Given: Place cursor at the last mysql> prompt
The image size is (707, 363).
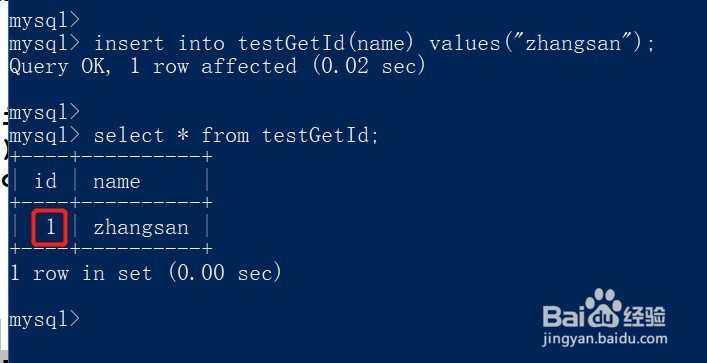Looking at the screenshot, I should coord(44,319).
